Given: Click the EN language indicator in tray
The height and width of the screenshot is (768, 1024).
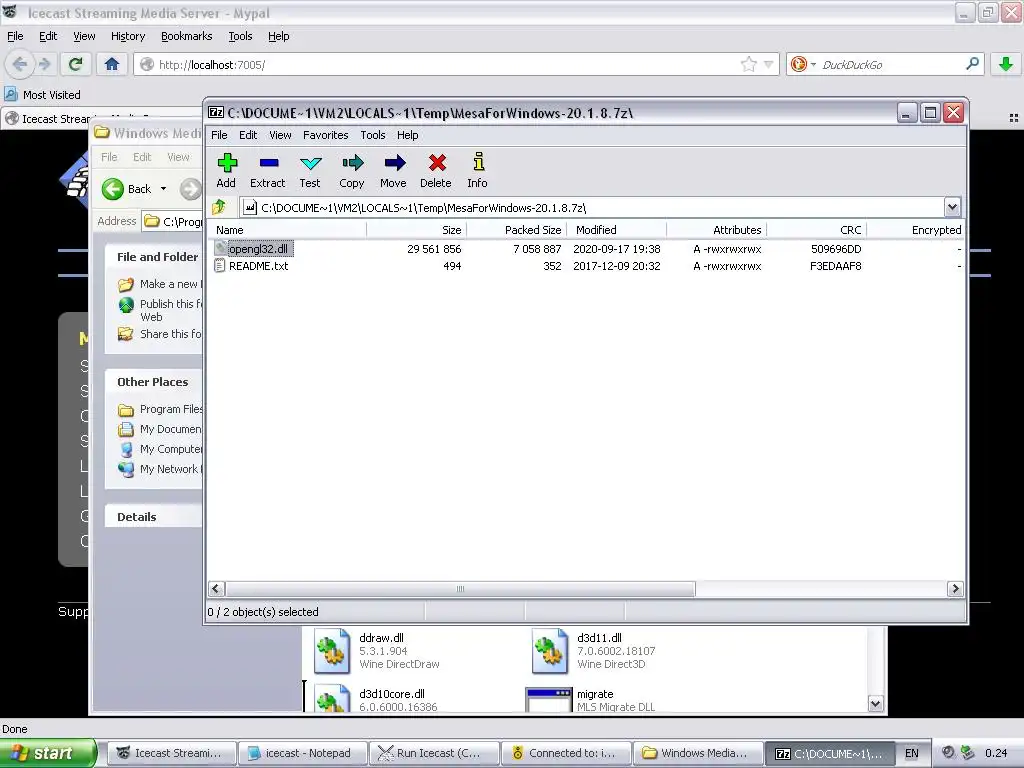Looking at the screenshot, I should pos(912,753).
